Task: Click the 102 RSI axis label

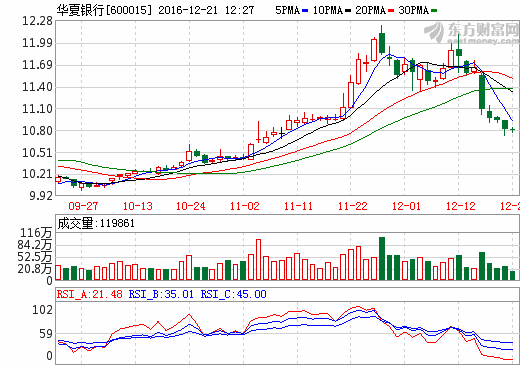Action: (x=42, y=310)
